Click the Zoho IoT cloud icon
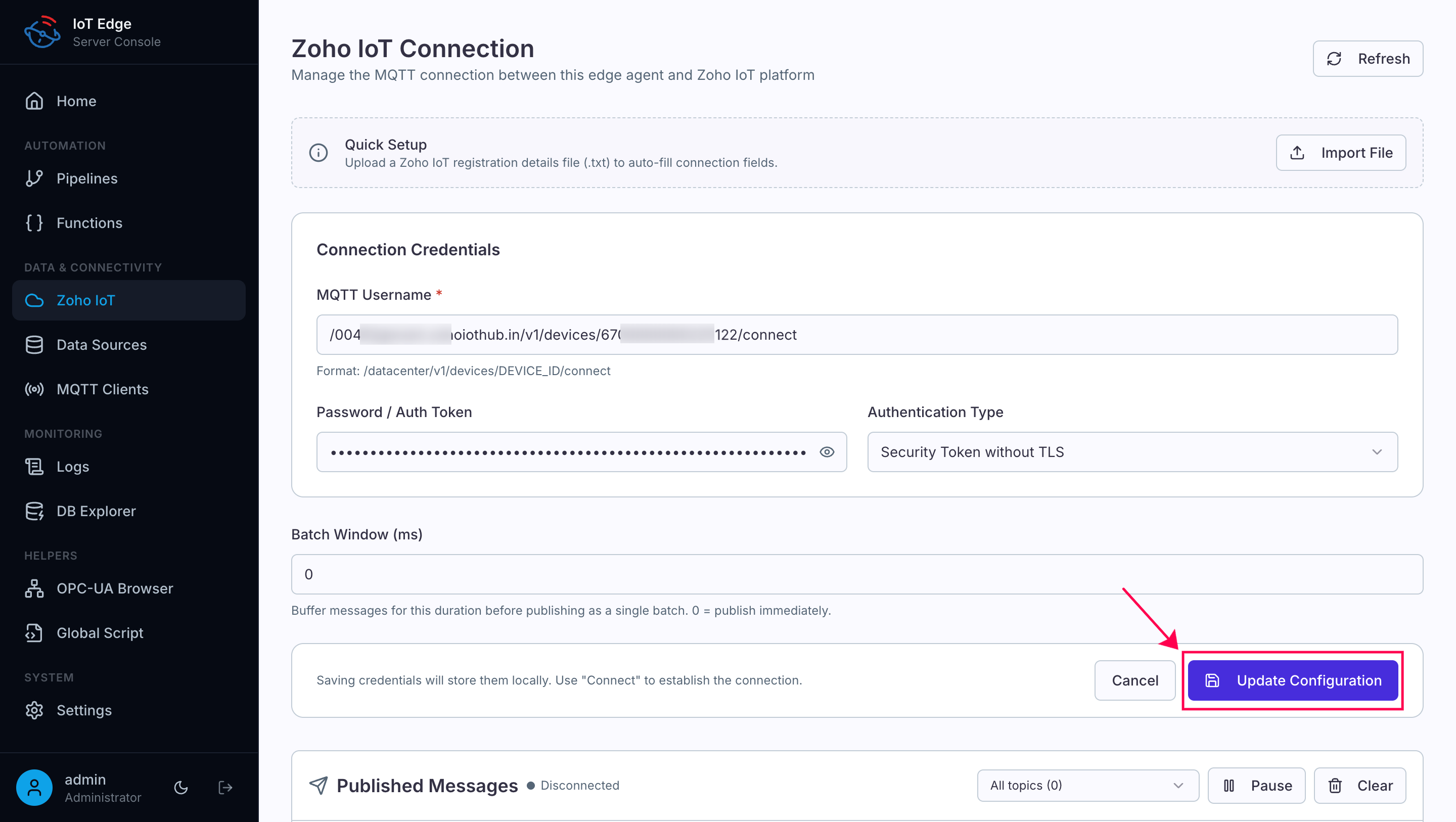 click(34, 300)
